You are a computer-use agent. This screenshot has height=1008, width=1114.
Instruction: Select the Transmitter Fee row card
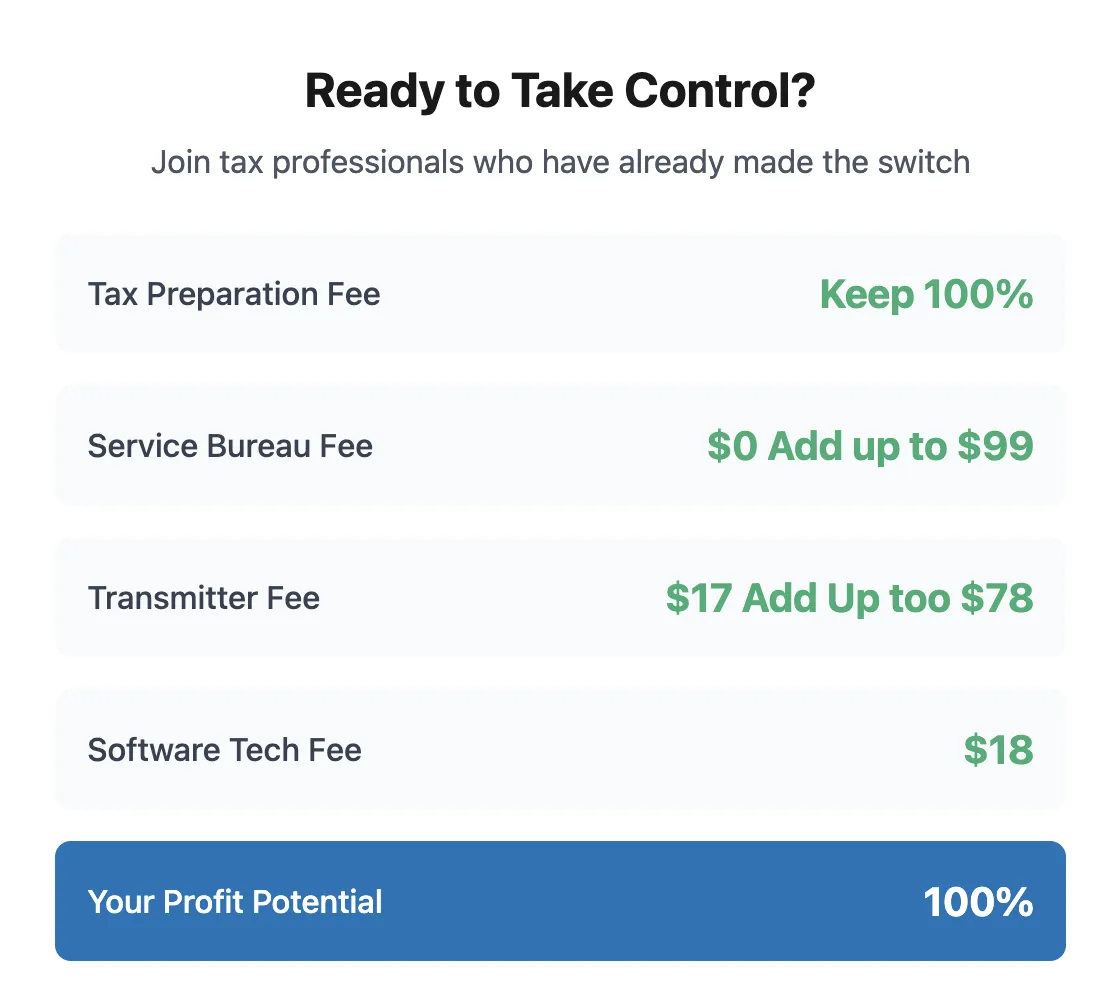click(560, 597)
